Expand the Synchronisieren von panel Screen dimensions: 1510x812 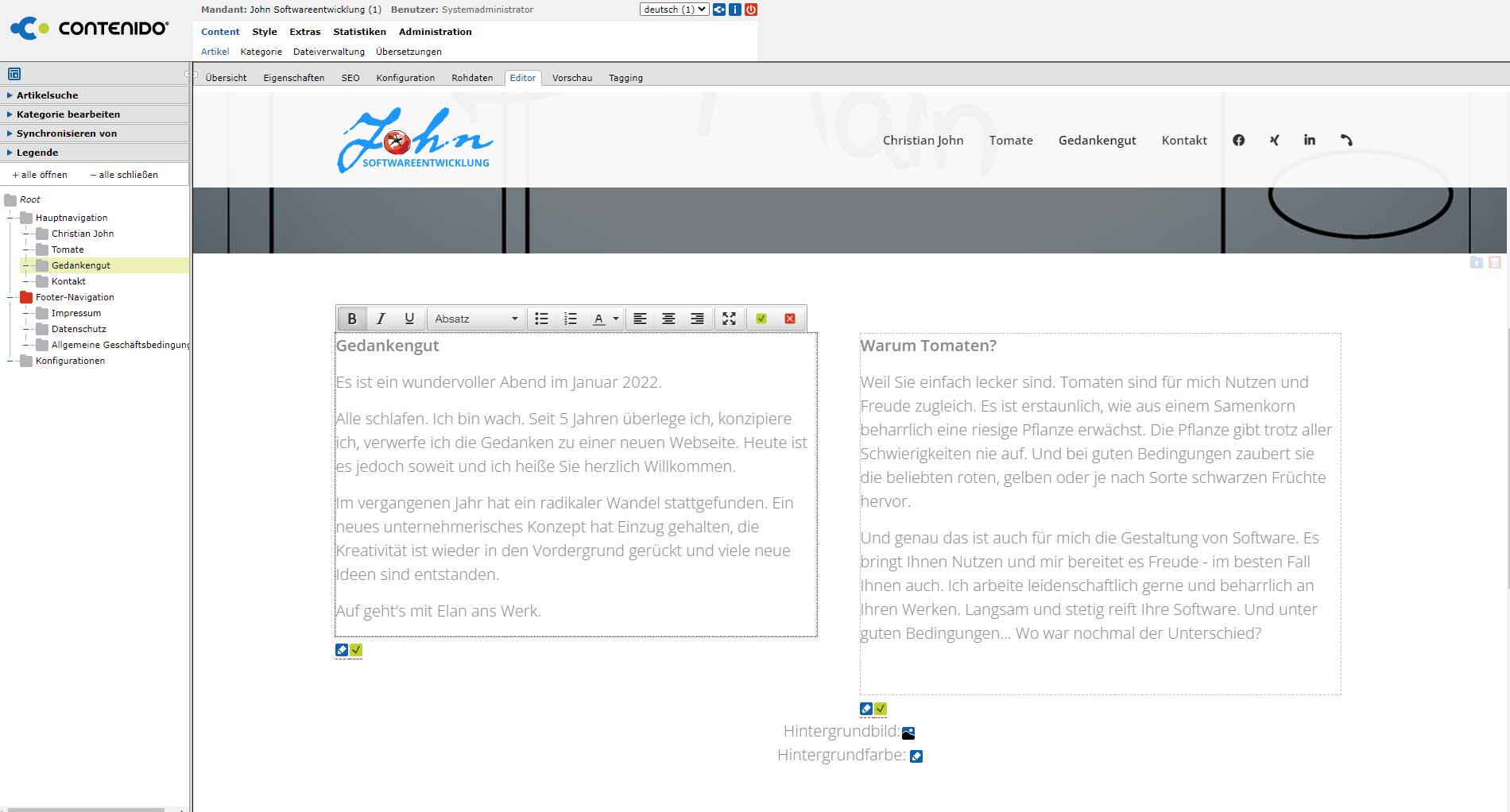(x=95, y=133)
